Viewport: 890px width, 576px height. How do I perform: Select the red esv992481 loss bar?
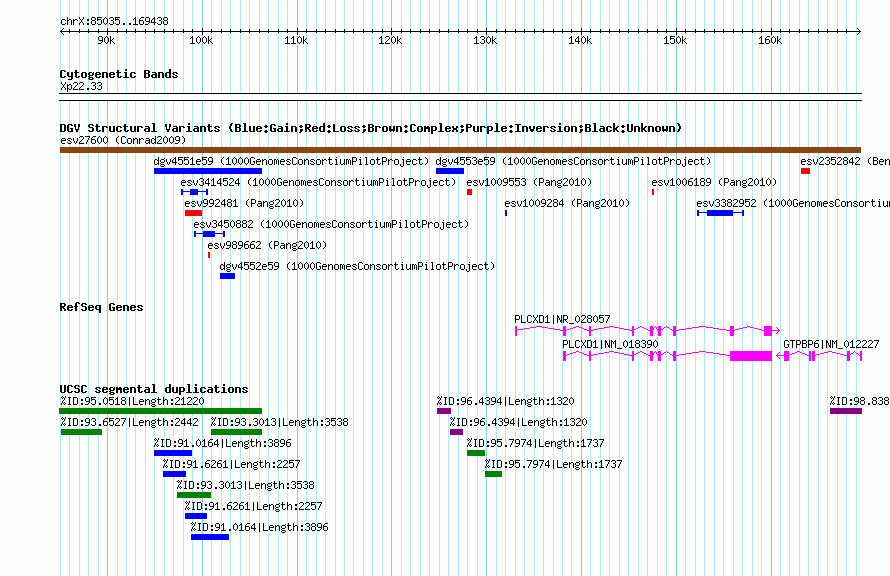[194, 213]
